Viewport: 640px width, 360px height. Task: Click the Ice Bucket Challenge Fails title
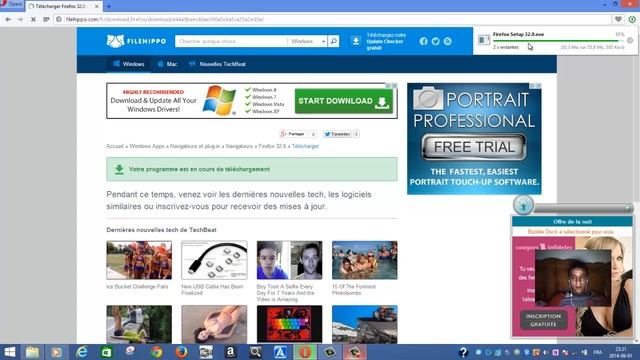click(137, 287)
